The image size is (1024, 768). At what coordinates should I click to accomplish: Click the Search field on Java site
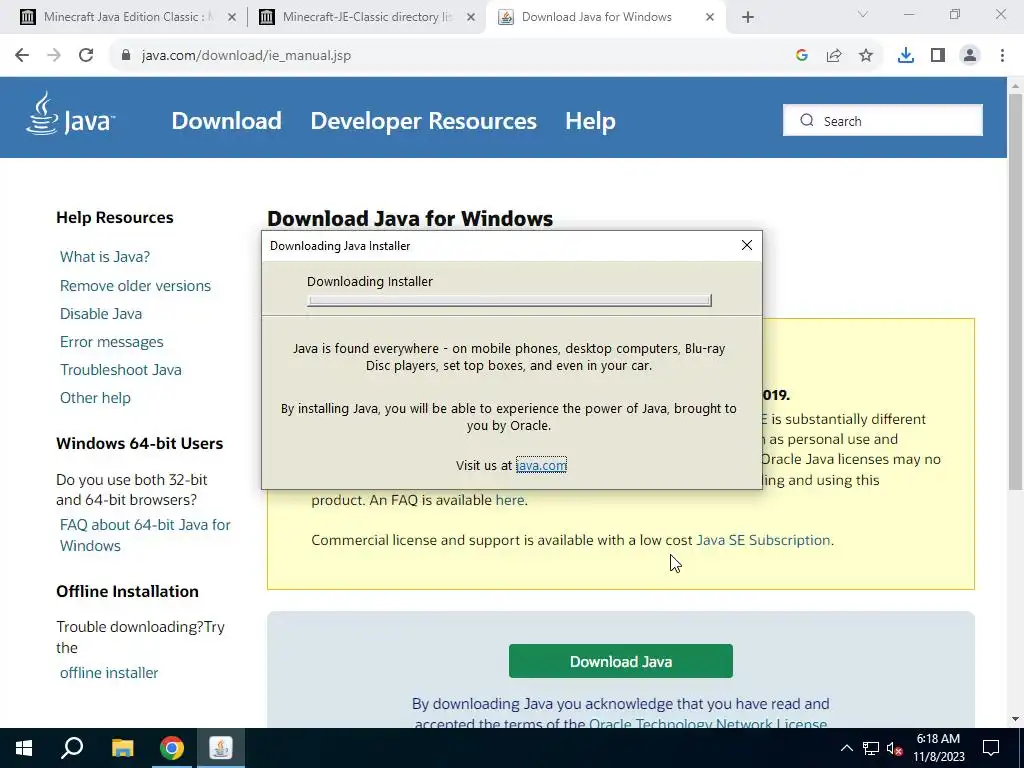tap(882, 120)
